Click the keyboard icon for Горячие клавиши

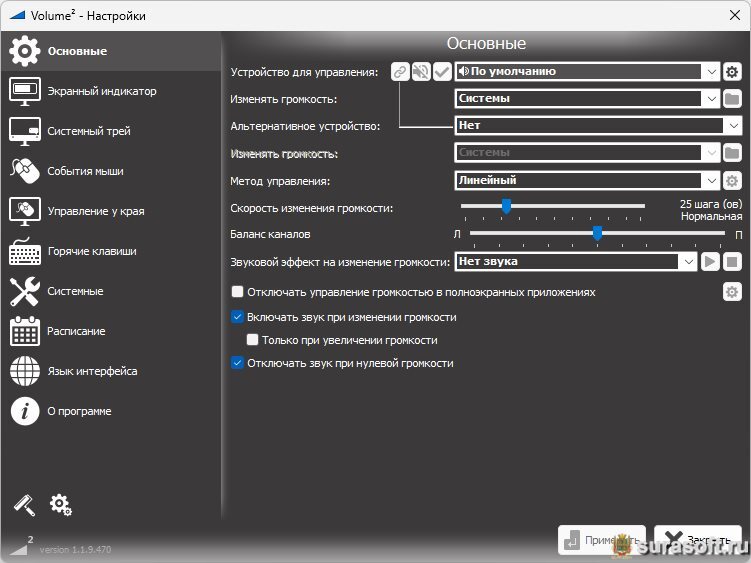(x=24, y=251)
